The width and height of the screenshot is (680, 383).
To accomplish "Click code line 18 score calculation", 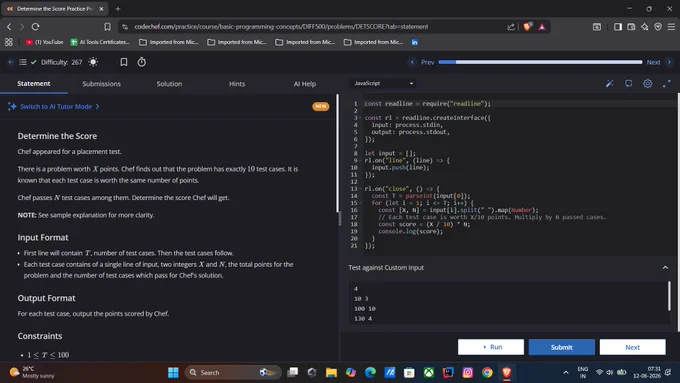I will [x=424, y=224].
